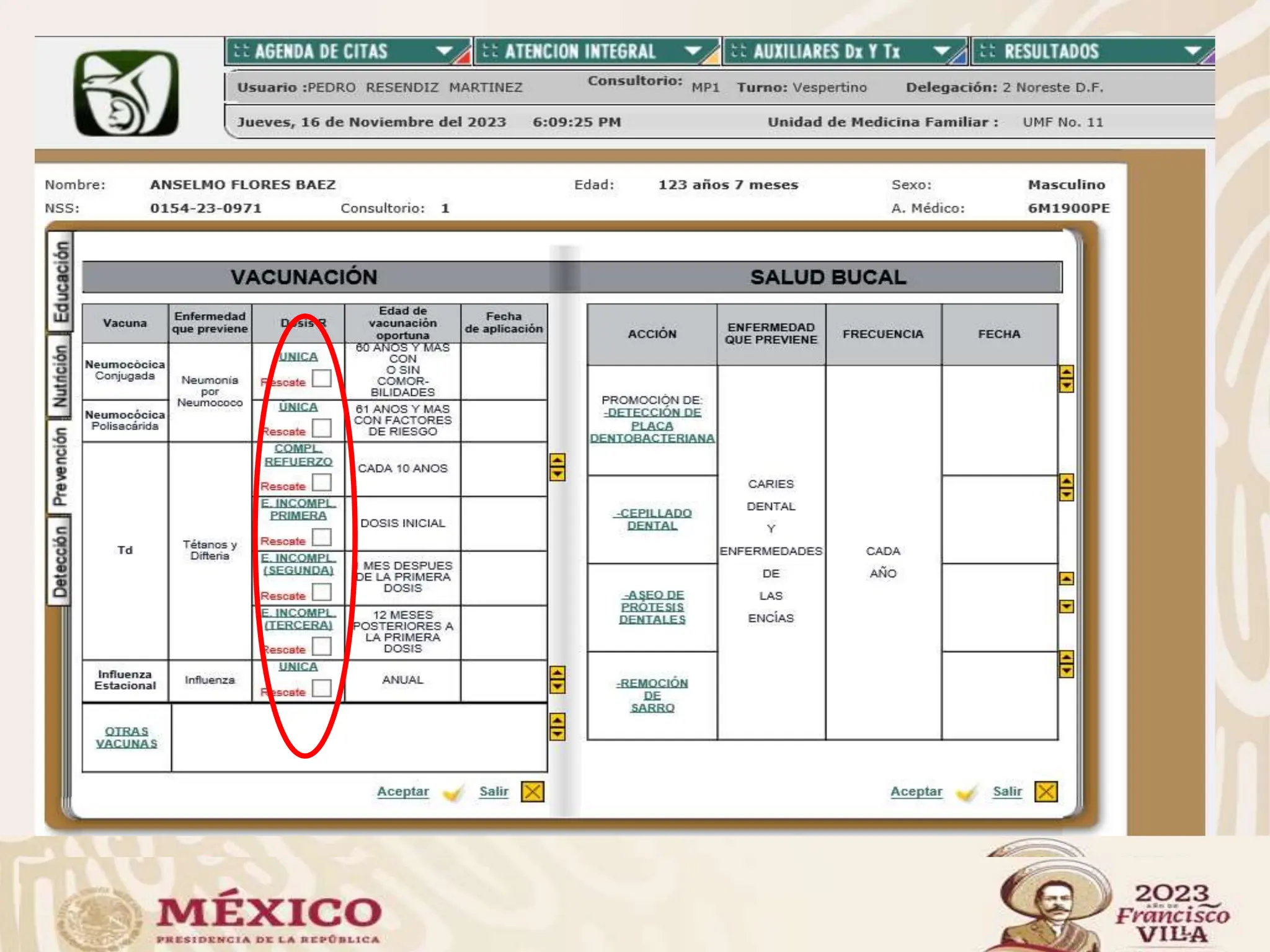
Task: Click the yellow X icon beside Salir in Vacunación
Action: 532,791
